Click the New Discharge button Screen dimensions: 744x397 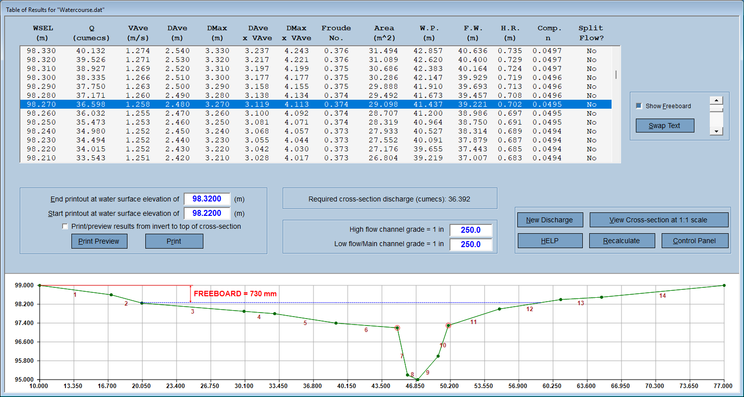pyautogui.click(x=550, y=220)
